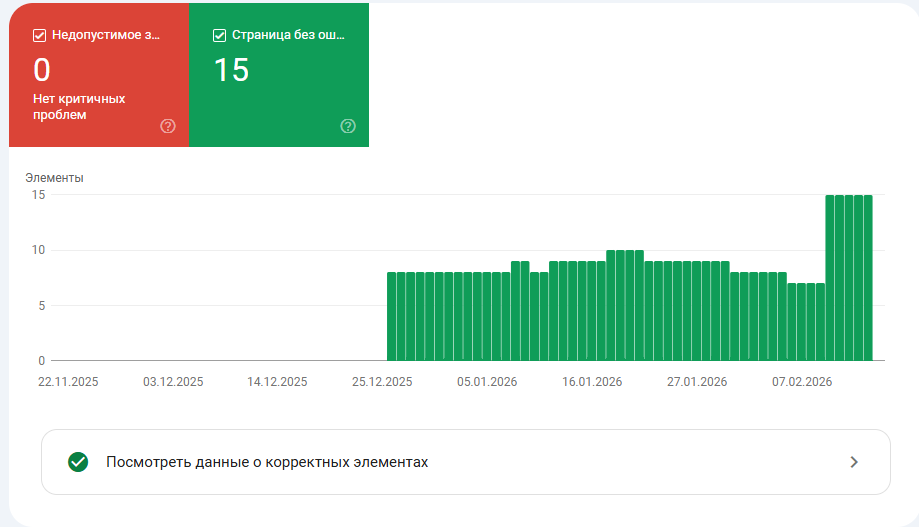Click the tallest last bar in chart
Screen dimensions: 919x527
868,278
